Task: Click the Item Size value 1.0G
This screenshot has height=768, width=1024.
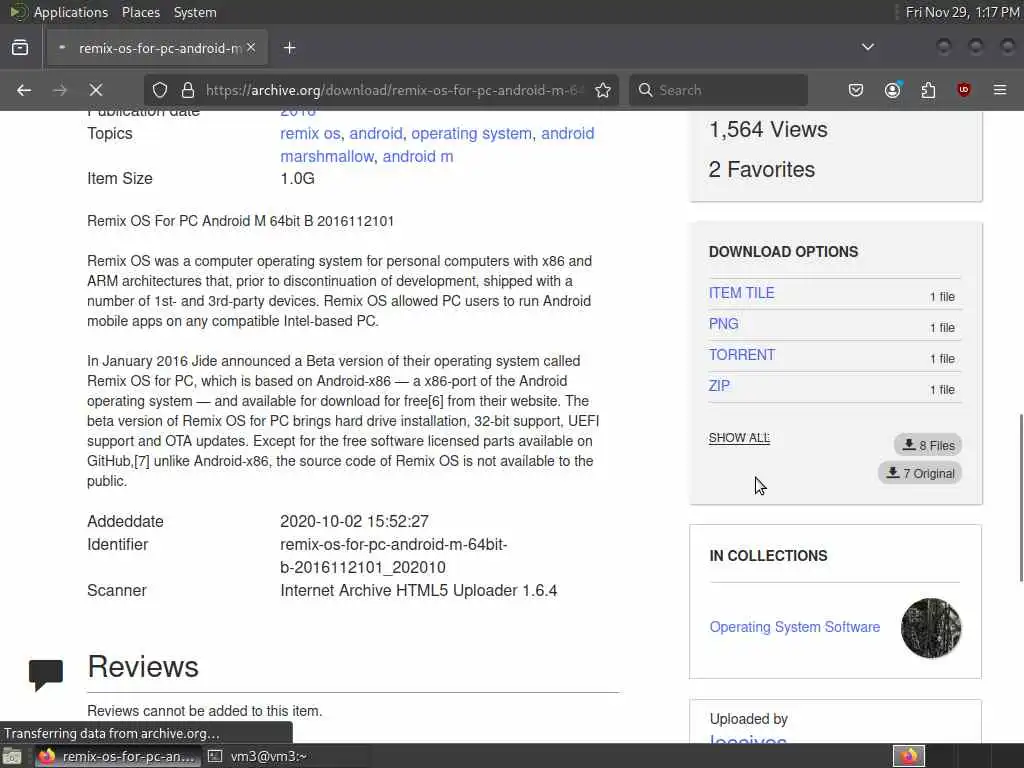Action: (297, 178)
